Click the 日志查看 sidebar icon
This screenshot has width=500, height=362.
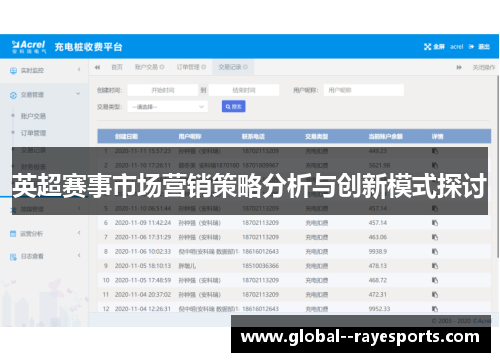click(x=13, y=257)
